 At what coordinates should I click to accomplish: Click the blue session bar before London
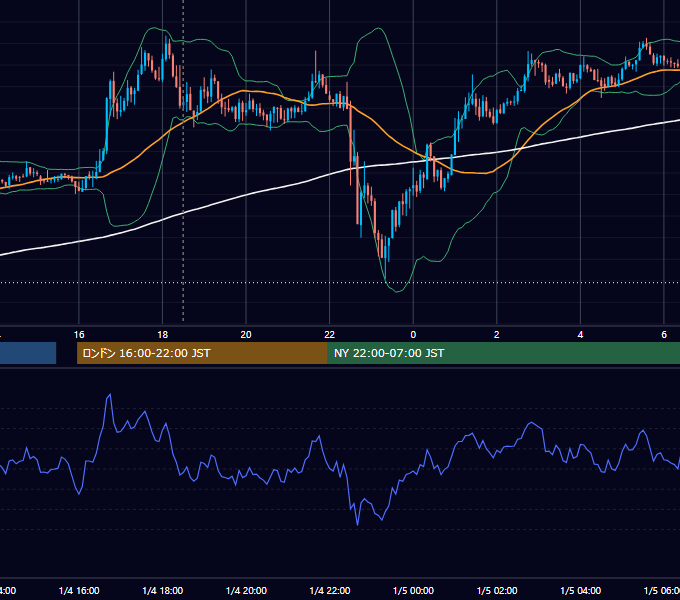pos(28,353)
